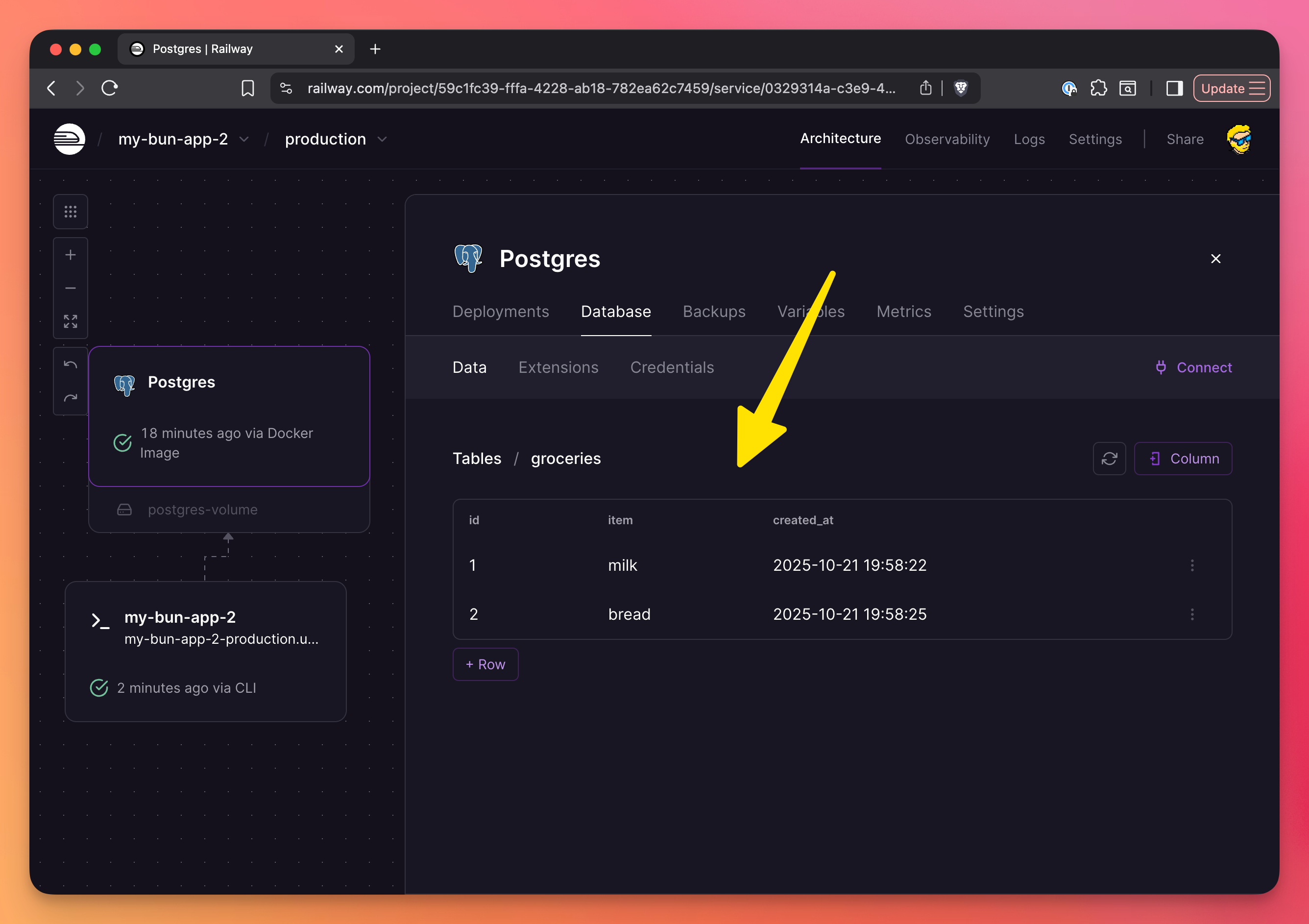Screen dimensions: 1309x924
Task: Toggle Brave Shields lion icon
Action: (961, 88)
